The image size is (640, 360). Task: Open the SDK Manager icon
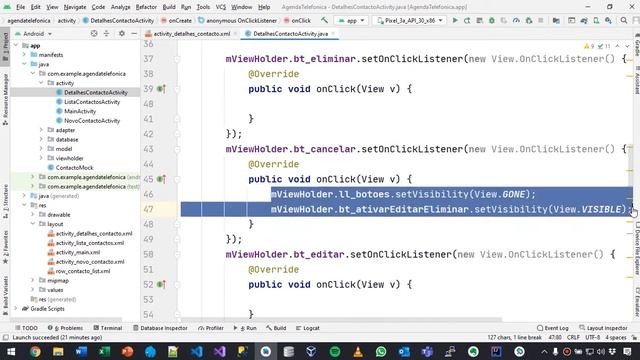tap(609, 20)
